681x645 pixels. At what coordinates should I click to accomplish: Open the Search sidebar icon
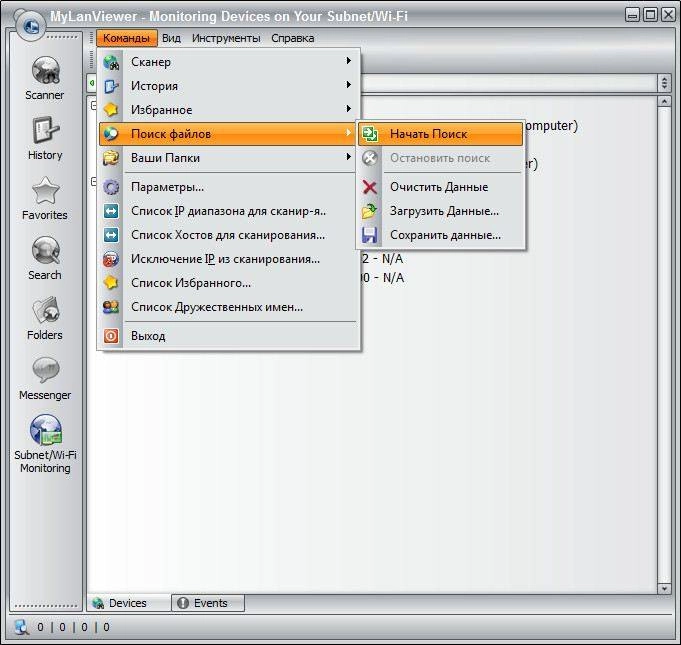coord(45,250)
